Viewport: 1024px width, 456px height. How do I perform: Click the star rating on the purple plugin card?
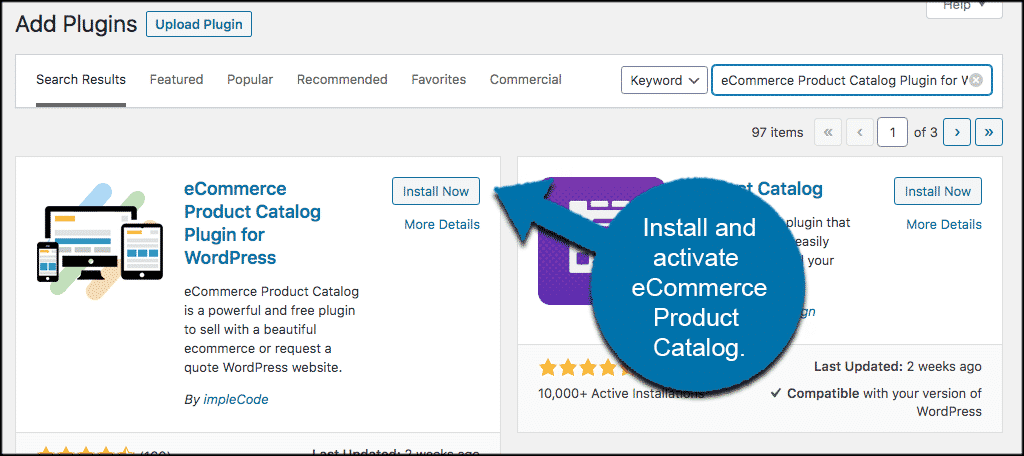(584, 368)
